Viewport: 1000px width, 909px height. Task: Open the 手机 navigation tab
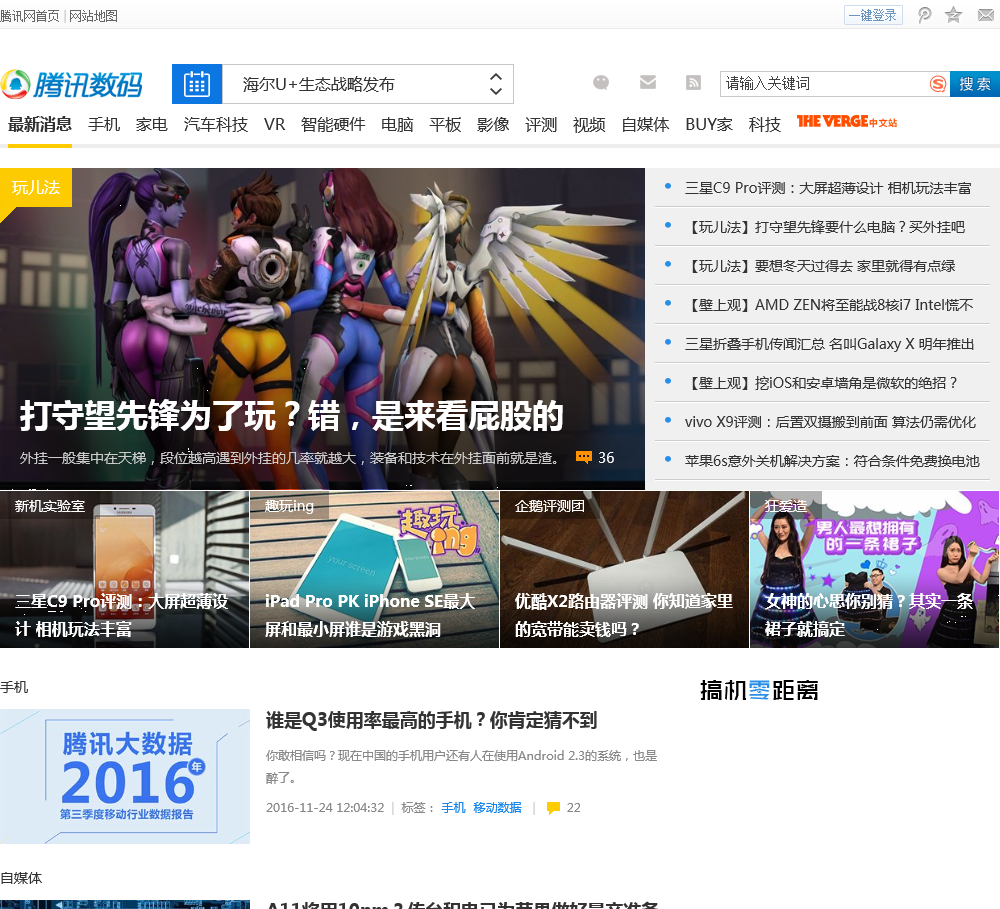pos(104,125)
